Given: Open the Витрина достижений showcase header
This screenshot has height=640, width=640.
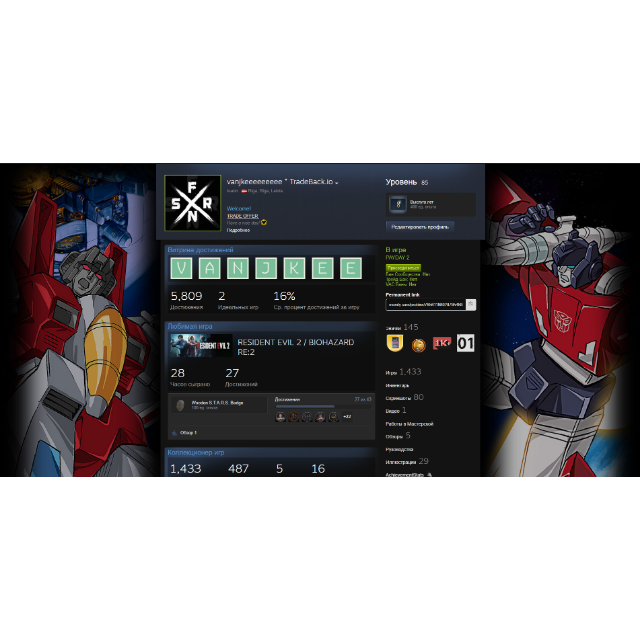Looking at the screenshot, I should pyautogui.click(x=200, y=250).
